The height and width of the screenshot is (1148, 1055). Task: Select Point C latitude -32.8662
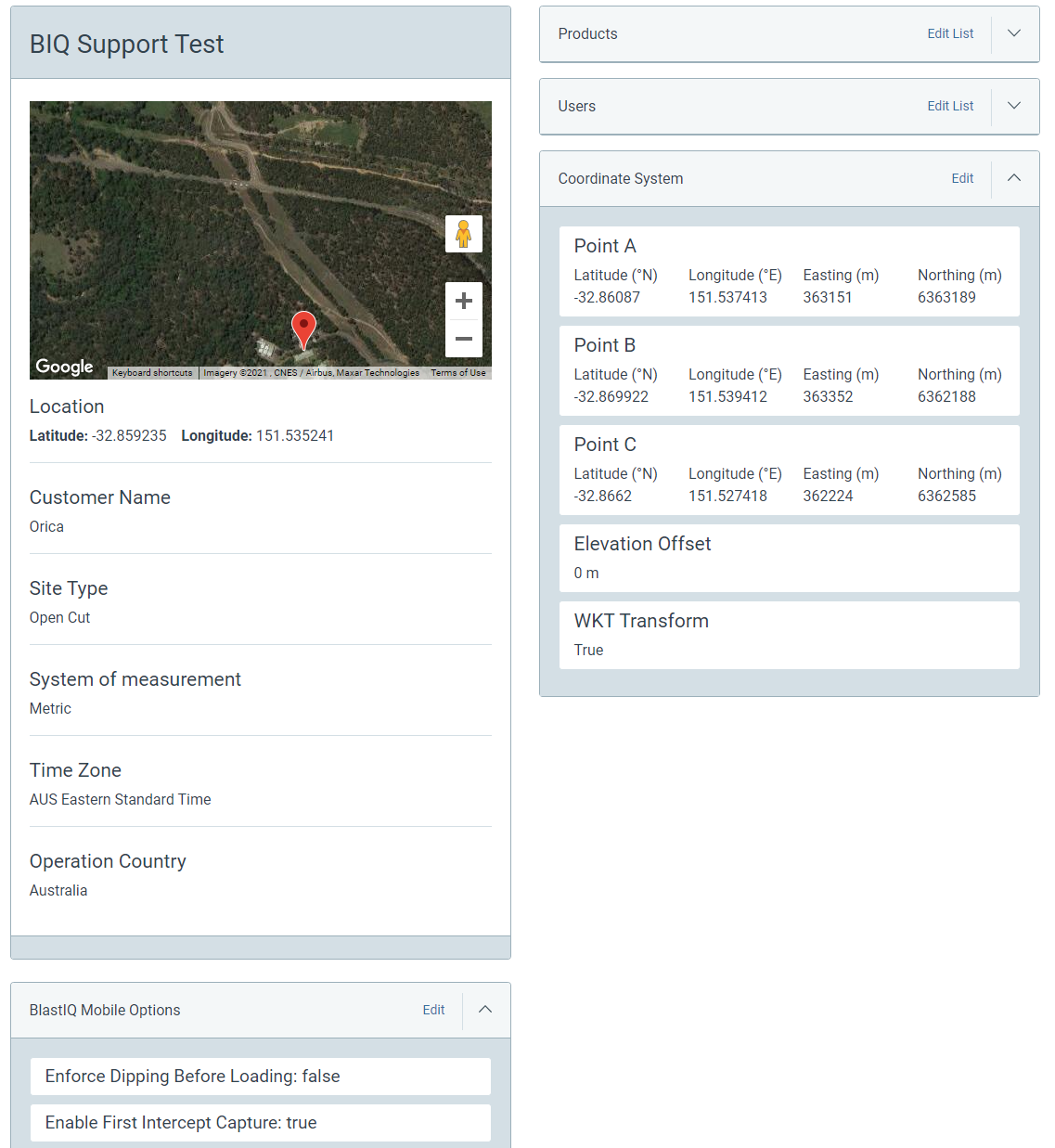click(603, 496)
